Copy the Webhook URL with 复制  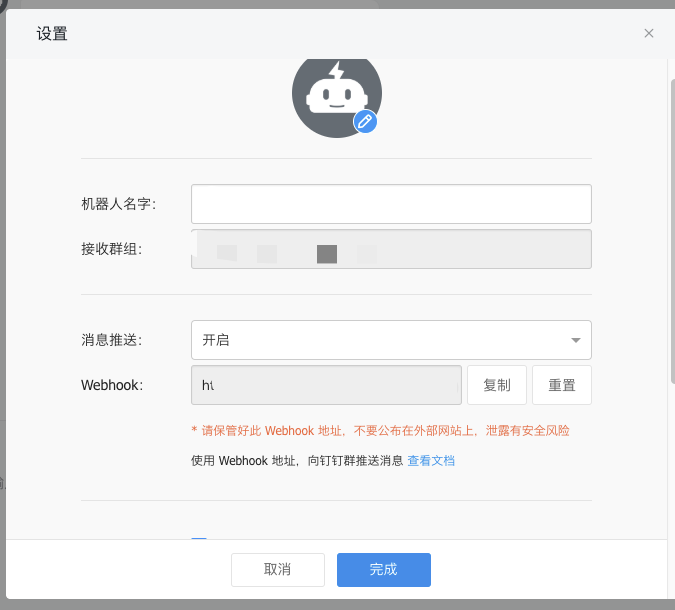click(497, 385)
